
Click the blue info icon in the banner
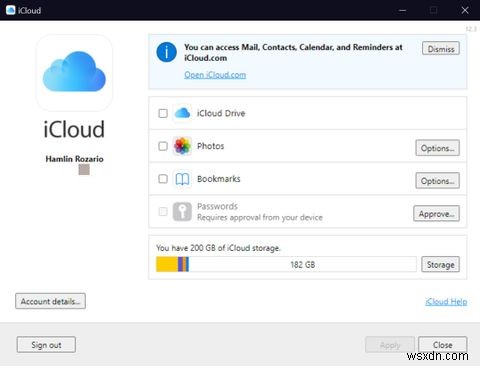point(166,52)
